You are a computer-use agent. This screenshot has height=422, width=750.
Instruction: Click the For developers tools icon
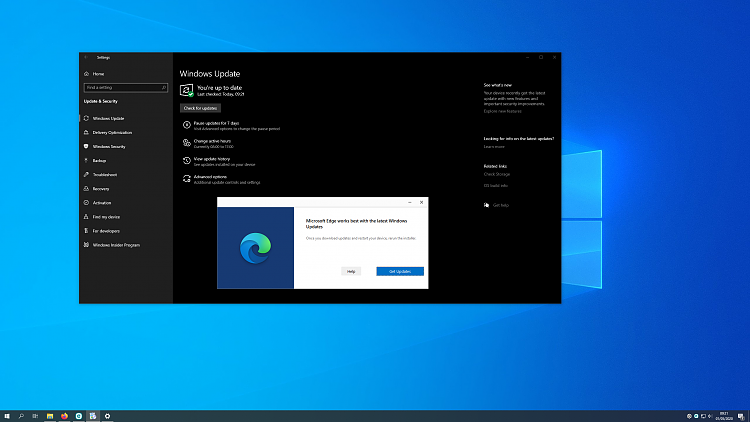[x=86, y=231]
